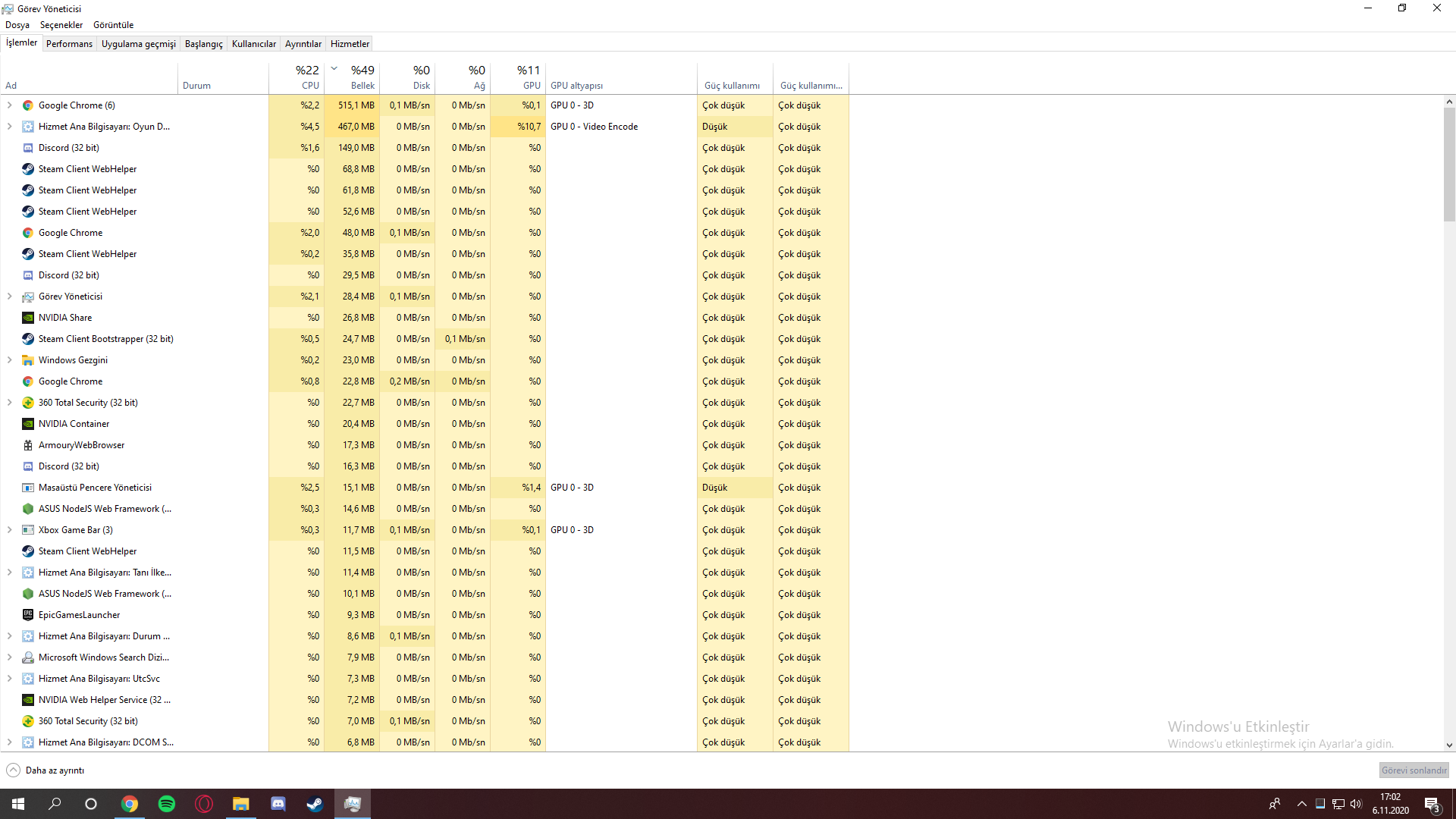Expand the Google Chrome (6) process group
The image size is (1456, 819).
click(x=9, y=105)
